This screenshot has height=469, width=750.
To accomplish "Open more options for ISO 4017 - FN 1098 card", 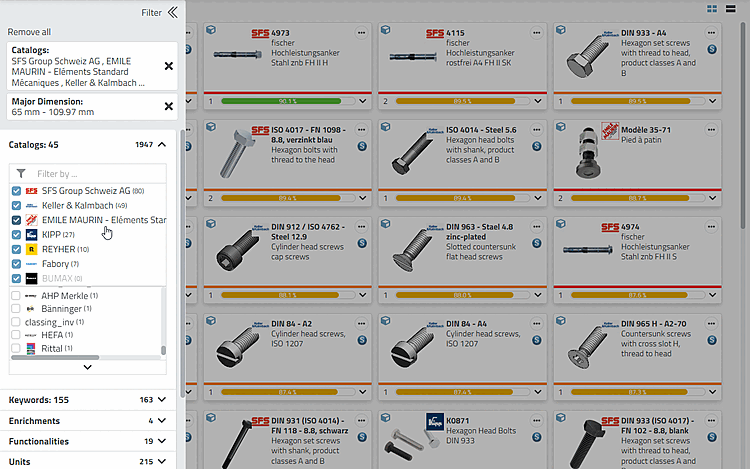I will click(361, 130).
